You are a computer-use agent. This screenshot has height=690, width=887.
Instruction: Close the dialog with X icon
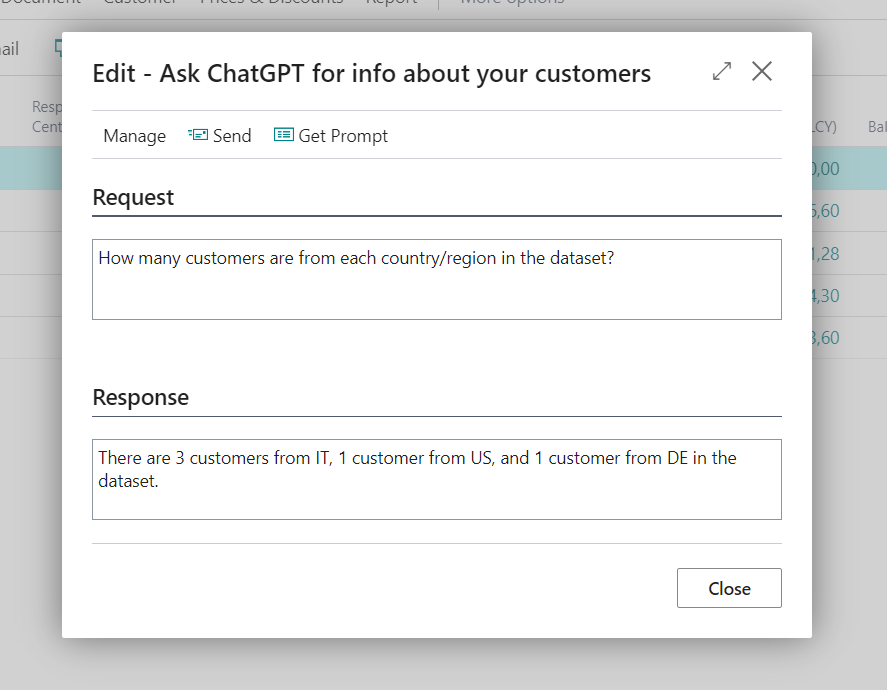[762, 71]
